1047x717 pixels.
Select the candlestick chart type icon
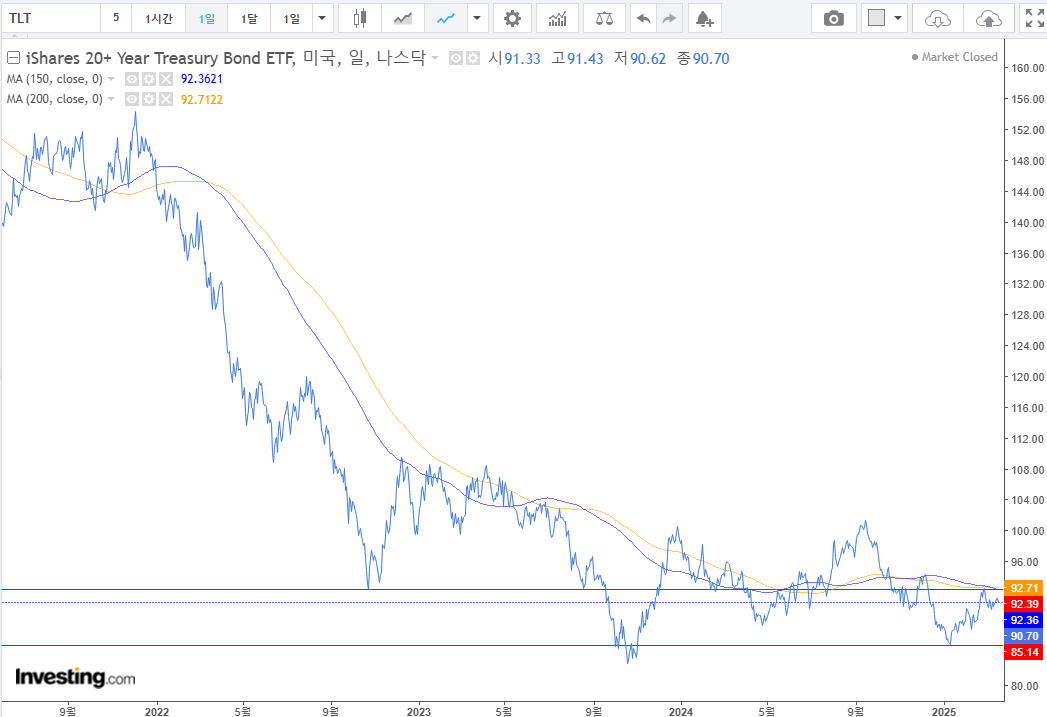[360, 18]
